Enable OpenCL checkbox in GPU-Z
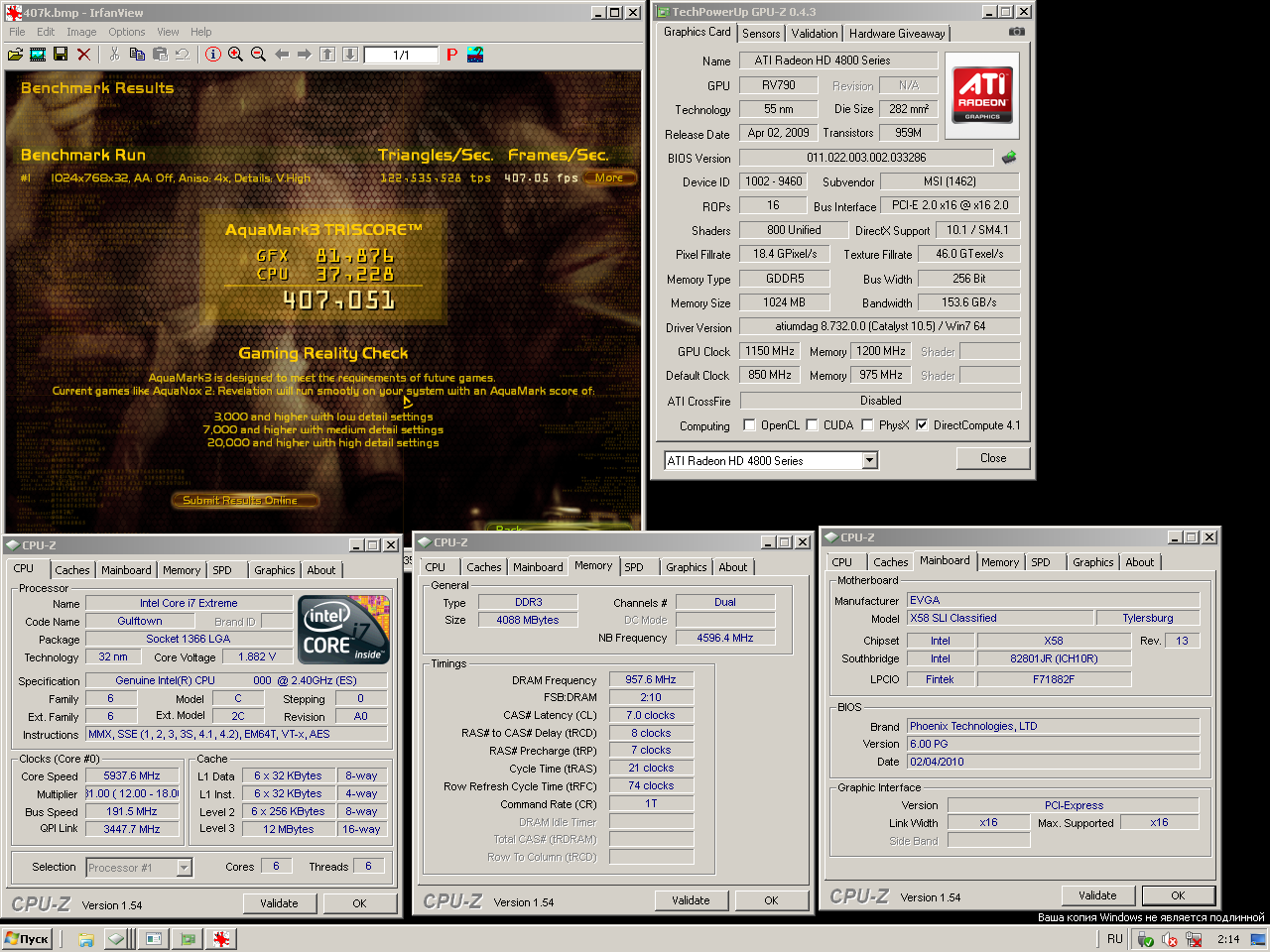 [749, 425]
